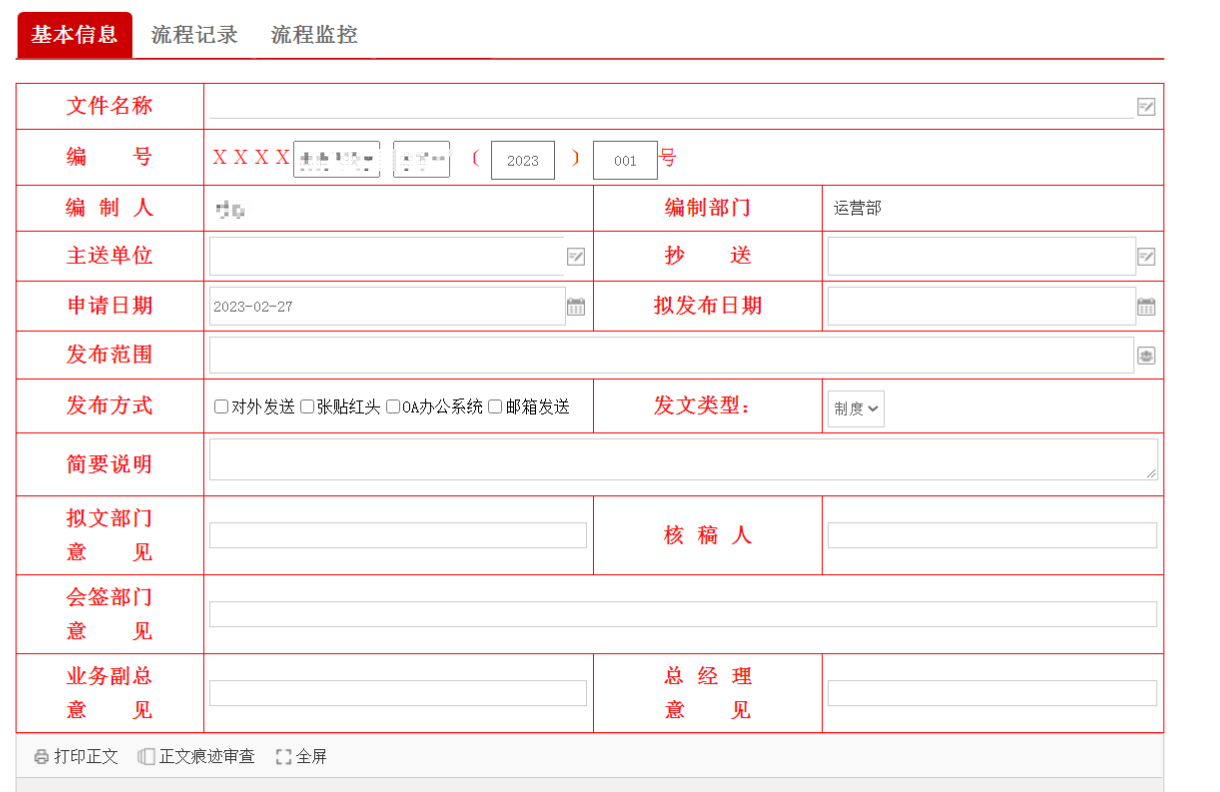Image resolution: width=1220 pixels, height=792 pixels.
Task: Open the 发文类型 dropdown showing 制度
Action: coord(856,408)
